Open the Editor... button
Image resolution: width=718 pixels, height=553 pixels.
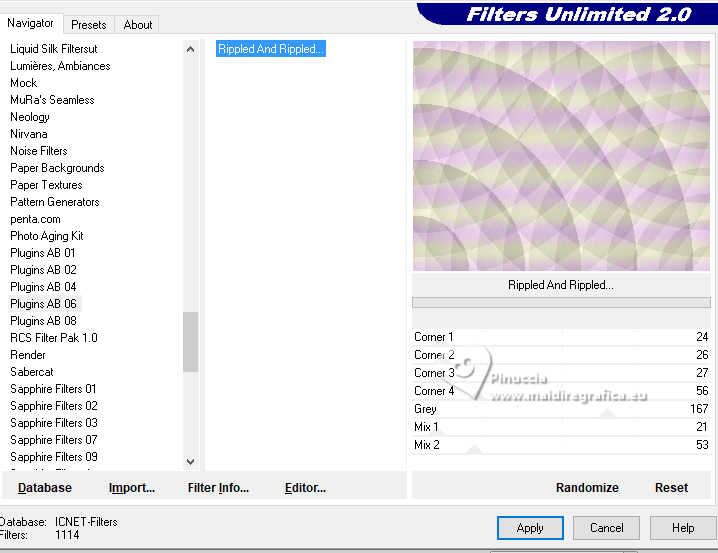[305, 488]
